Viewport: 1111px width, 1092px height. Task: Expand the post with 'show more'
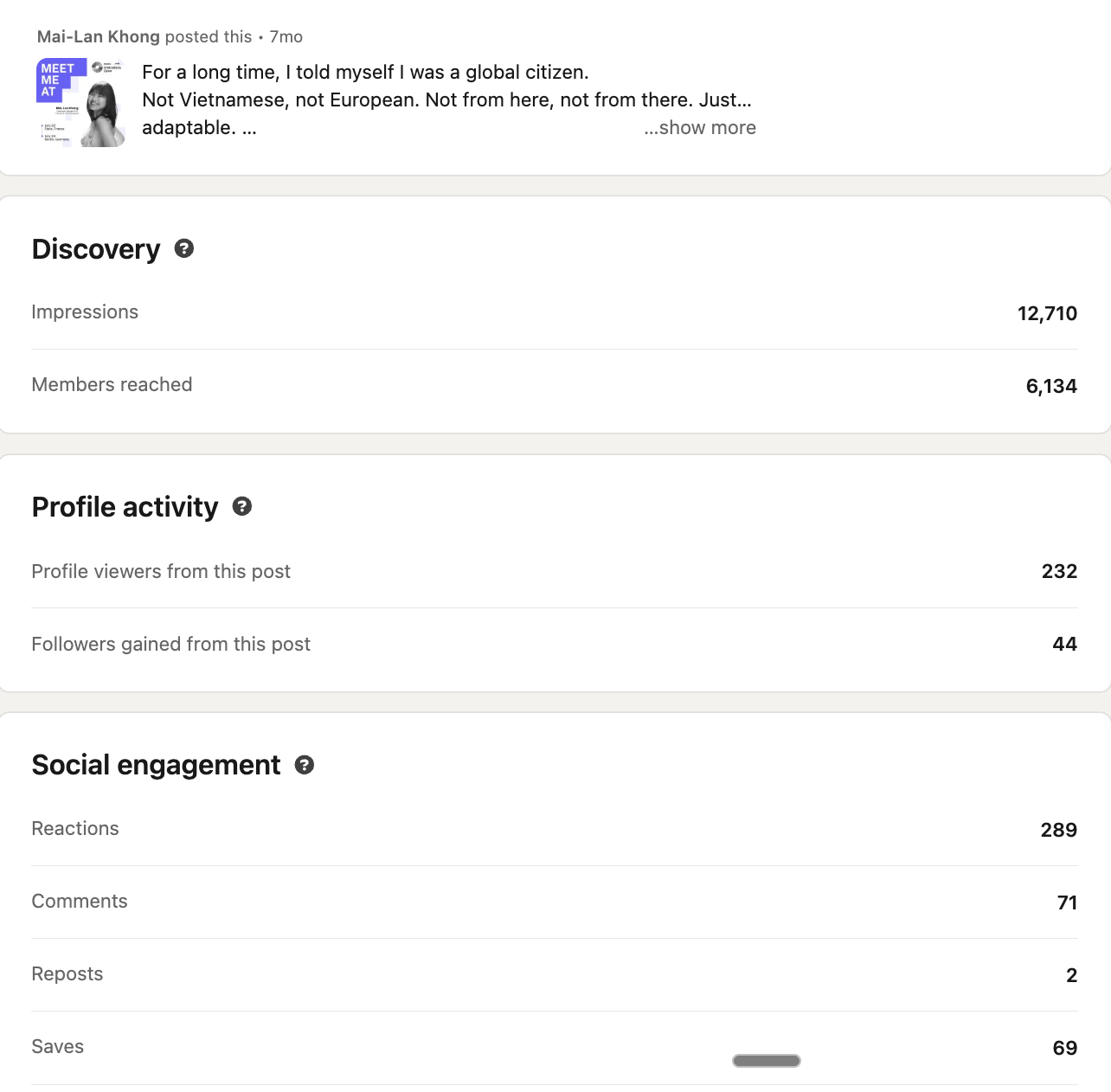click(x=700, y=127)
